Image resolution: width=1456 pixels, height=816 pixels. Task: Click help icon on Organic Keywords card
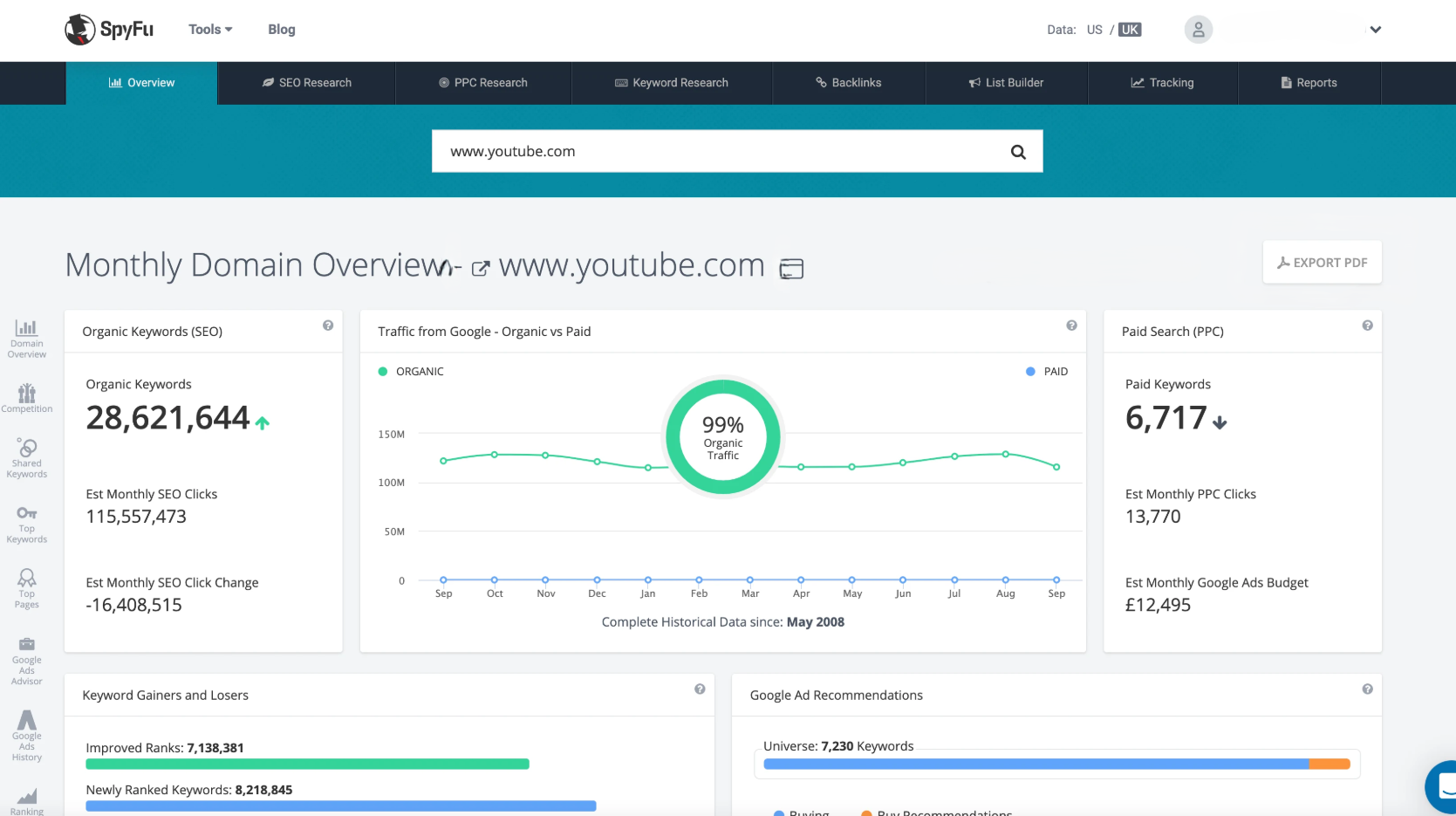[x=328, y=326]
